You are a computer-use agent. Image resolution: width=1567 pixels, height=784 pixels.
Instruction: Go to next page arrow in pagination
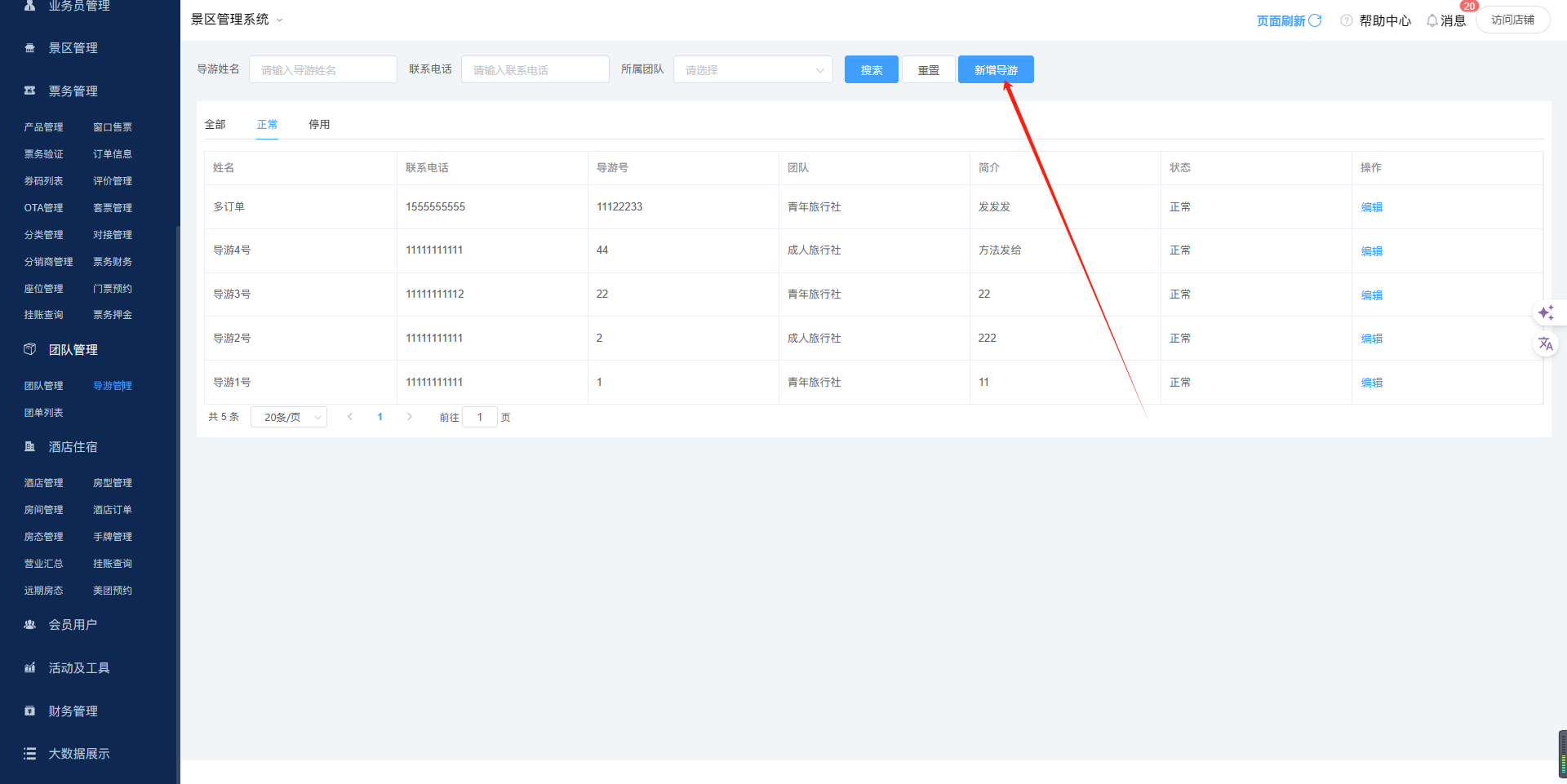(x=410, y=417)
